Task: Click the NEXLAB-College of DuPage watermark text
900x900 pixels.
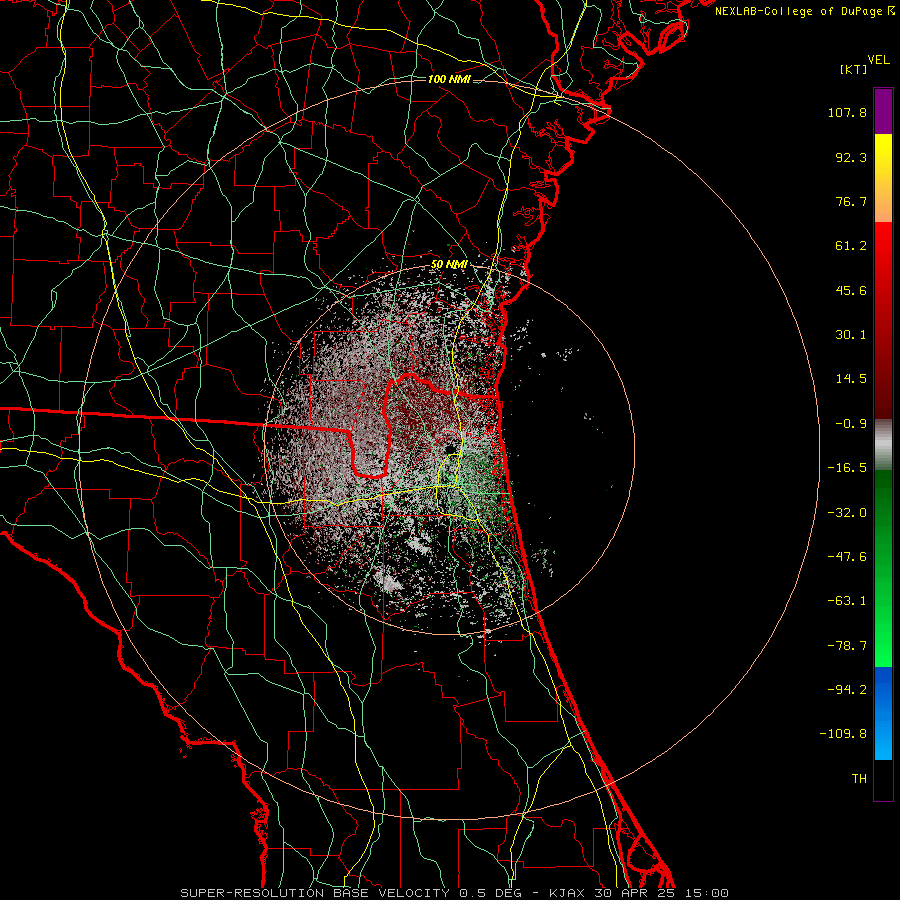Action: click(x=804, y=11)
